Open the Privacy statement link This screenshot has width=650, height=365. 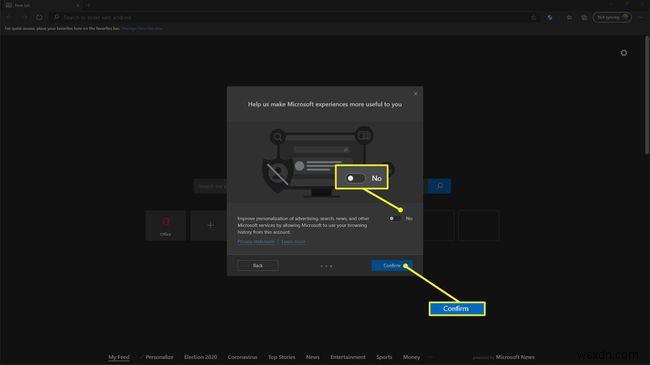256,241
